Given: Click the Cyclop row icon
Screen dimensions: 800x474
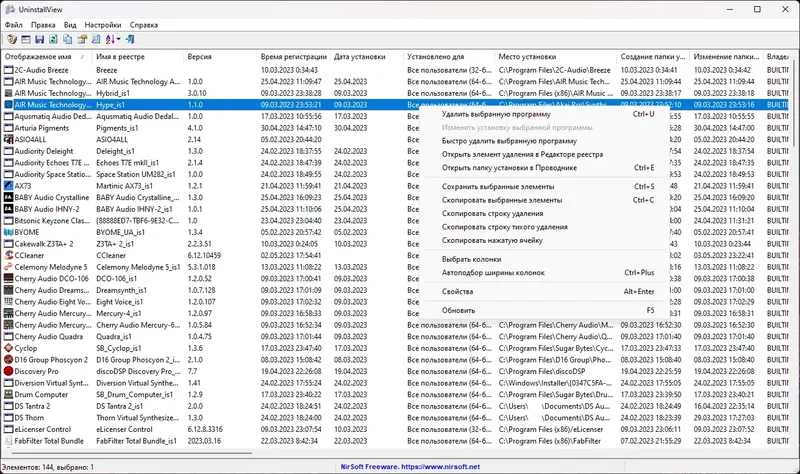Looking at the screenshot, I should [8, 348].
